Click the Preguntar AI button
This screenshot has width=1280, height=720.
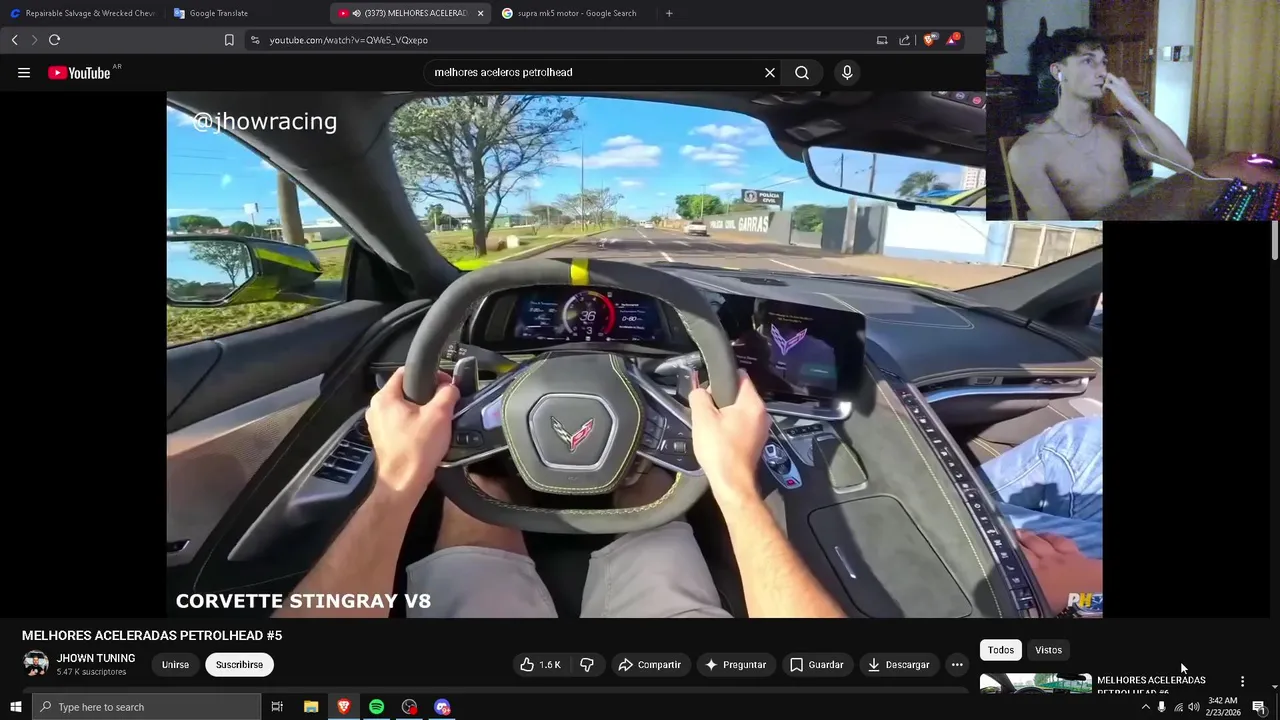click(735, 664)
